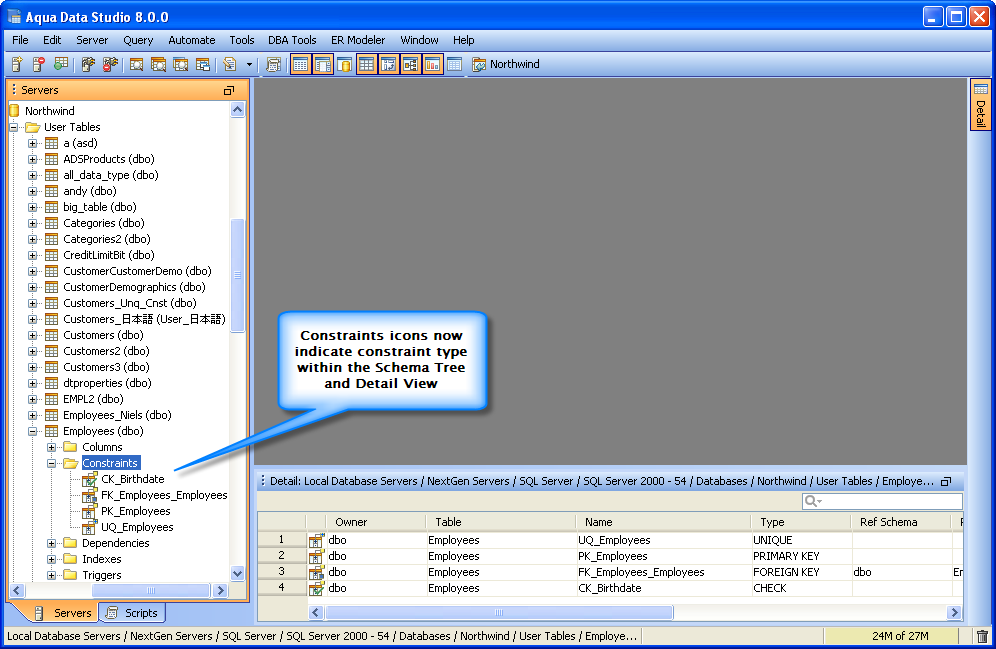
Task: Open the Automate menu
Action: [x=191, y=40]
